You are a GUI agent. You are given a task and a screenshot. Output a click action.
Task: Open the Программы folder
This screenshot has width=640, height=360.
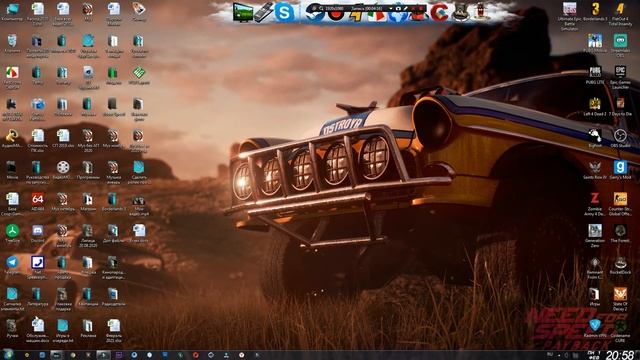(88, 171)
